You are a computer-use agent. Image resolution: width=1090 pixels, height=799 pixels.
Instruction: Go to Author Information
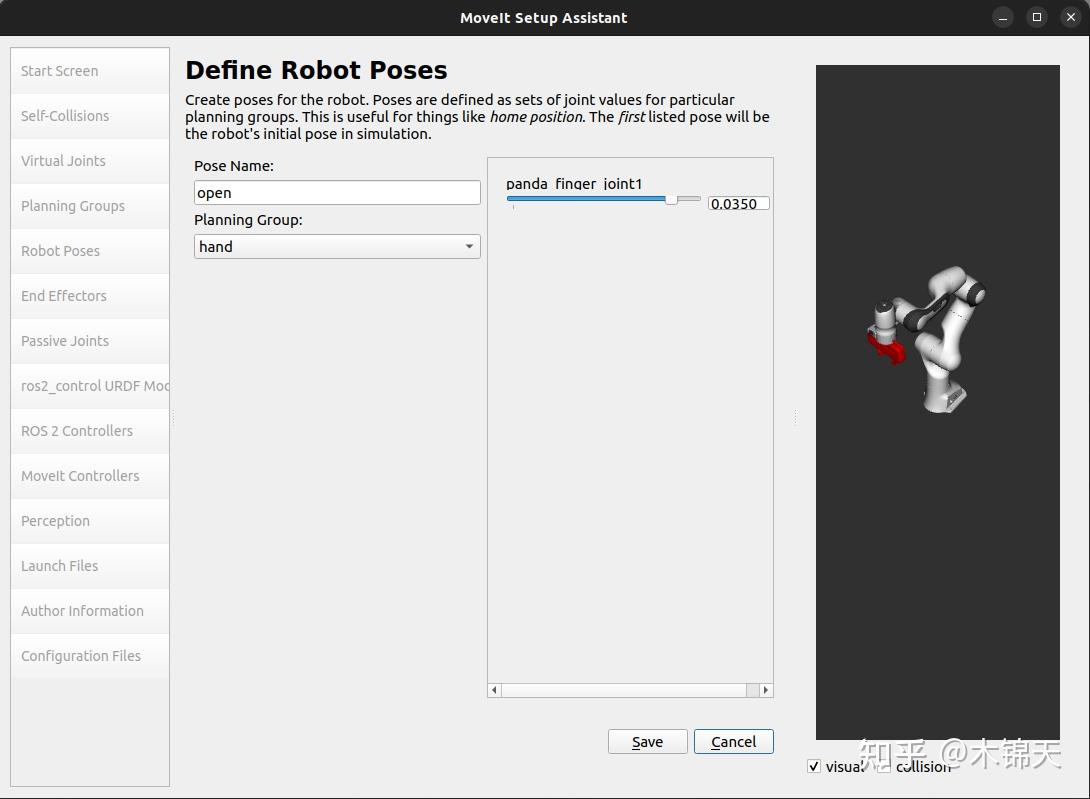[82, 611]
